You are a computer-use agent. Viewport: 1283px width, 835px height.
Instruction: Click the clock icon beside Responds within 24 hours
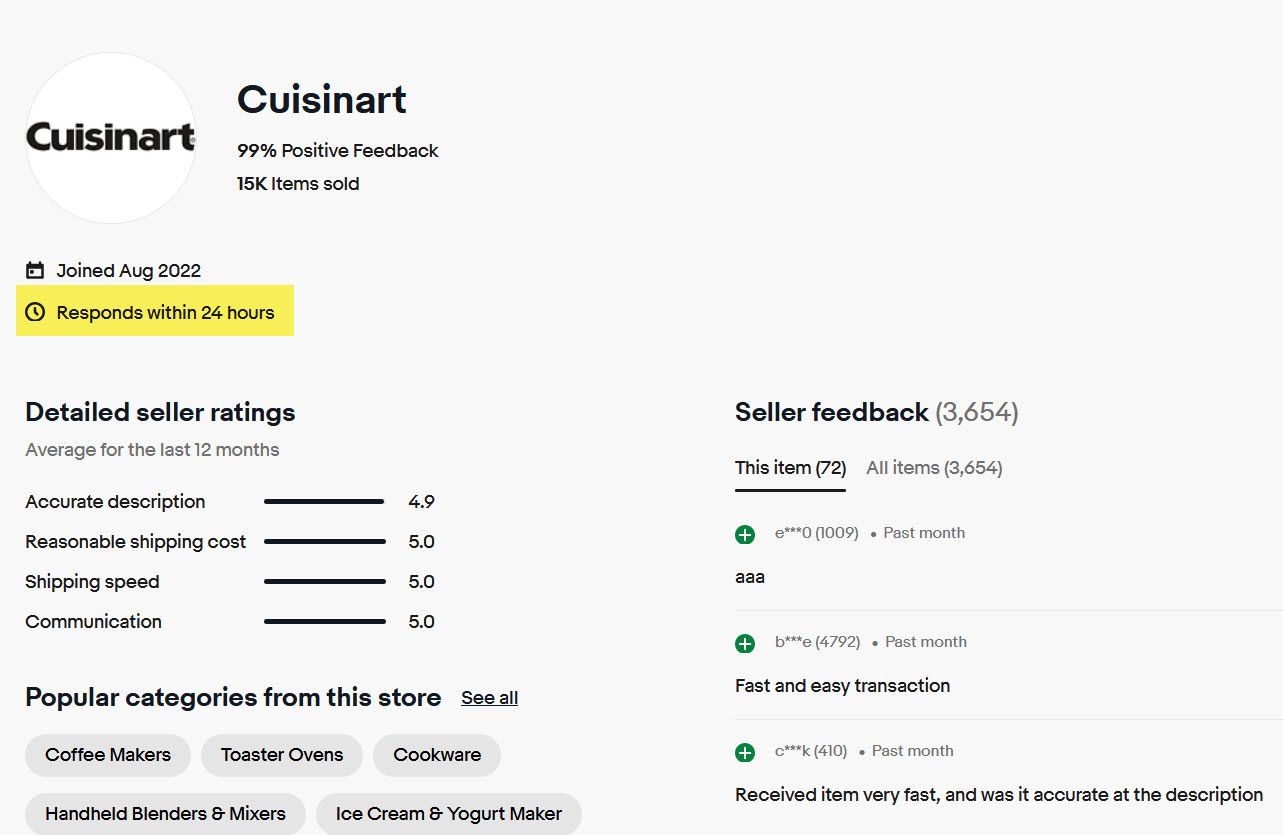click(35, 312)
